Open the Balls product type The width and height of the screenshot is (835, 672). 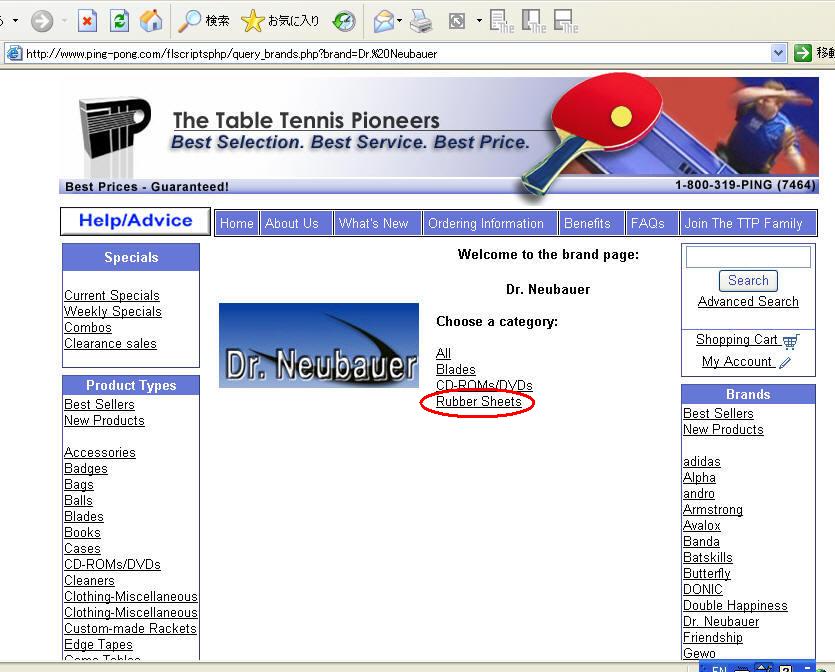pos(78,501)
